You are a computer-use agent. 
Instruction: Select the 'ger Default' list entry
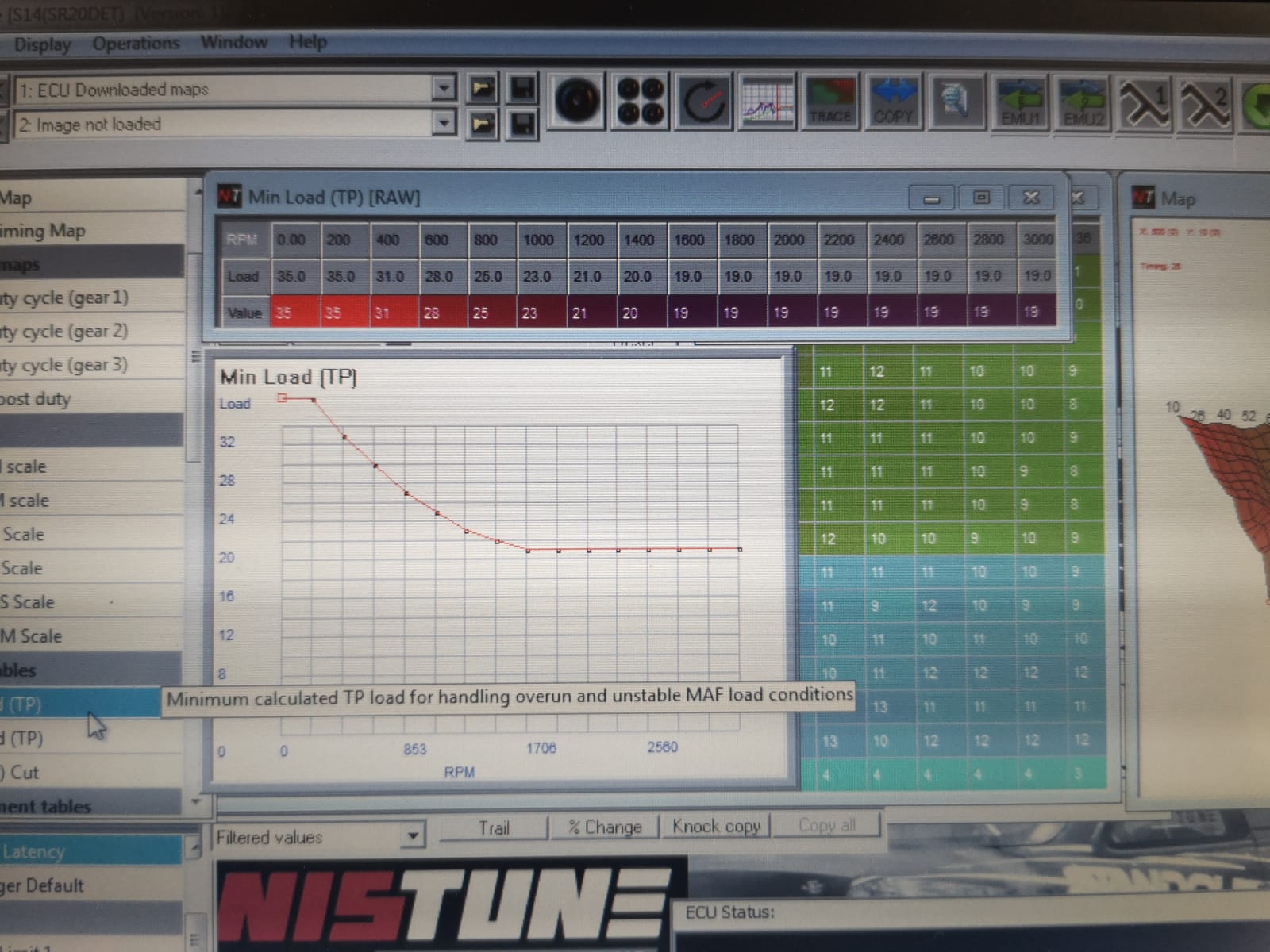click(91, 885)
